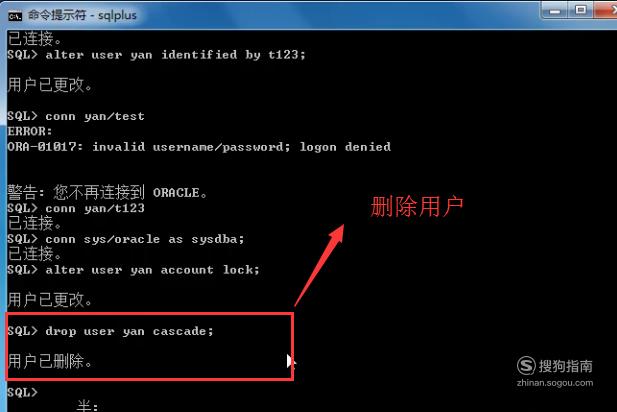Click the mouse cursor inside red box
This screenshot has width=617, height=412.
pos(291,361)
